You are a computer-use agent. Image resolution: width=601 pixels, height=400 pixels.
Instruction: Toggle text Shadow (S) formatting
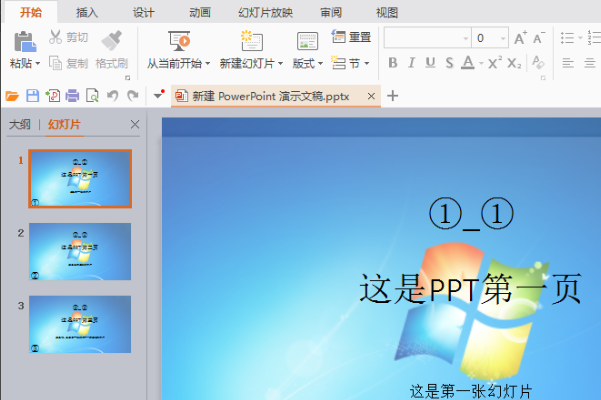tap(449, 63)
